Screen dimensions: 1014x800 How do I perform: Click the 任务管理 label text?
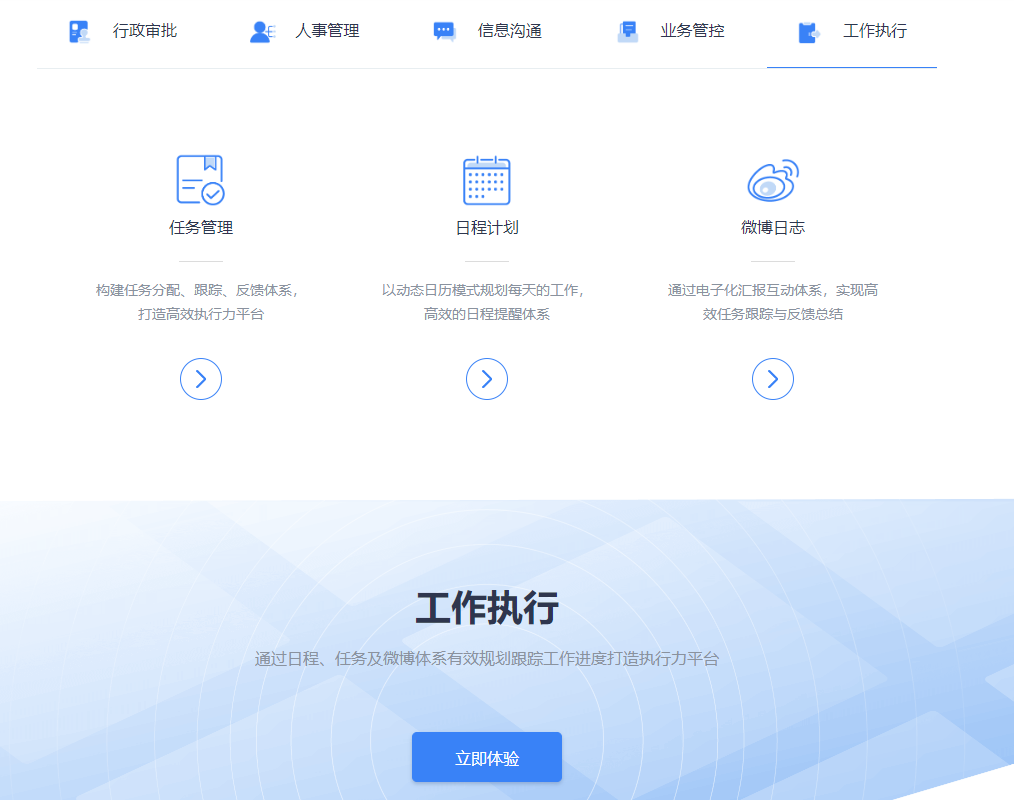point(201,227)
